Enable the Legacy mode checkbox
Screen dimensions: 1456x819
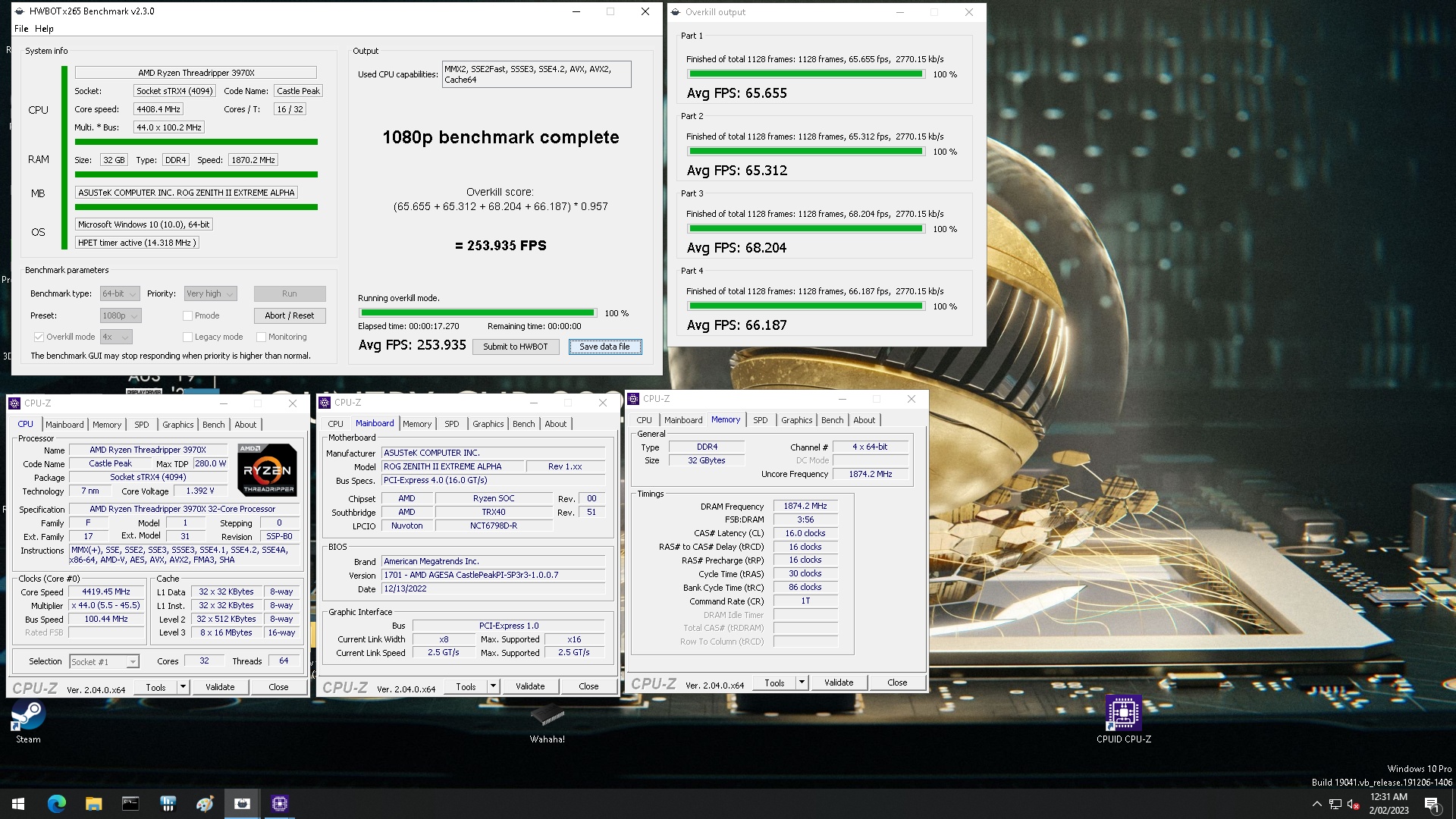(187, 337)
